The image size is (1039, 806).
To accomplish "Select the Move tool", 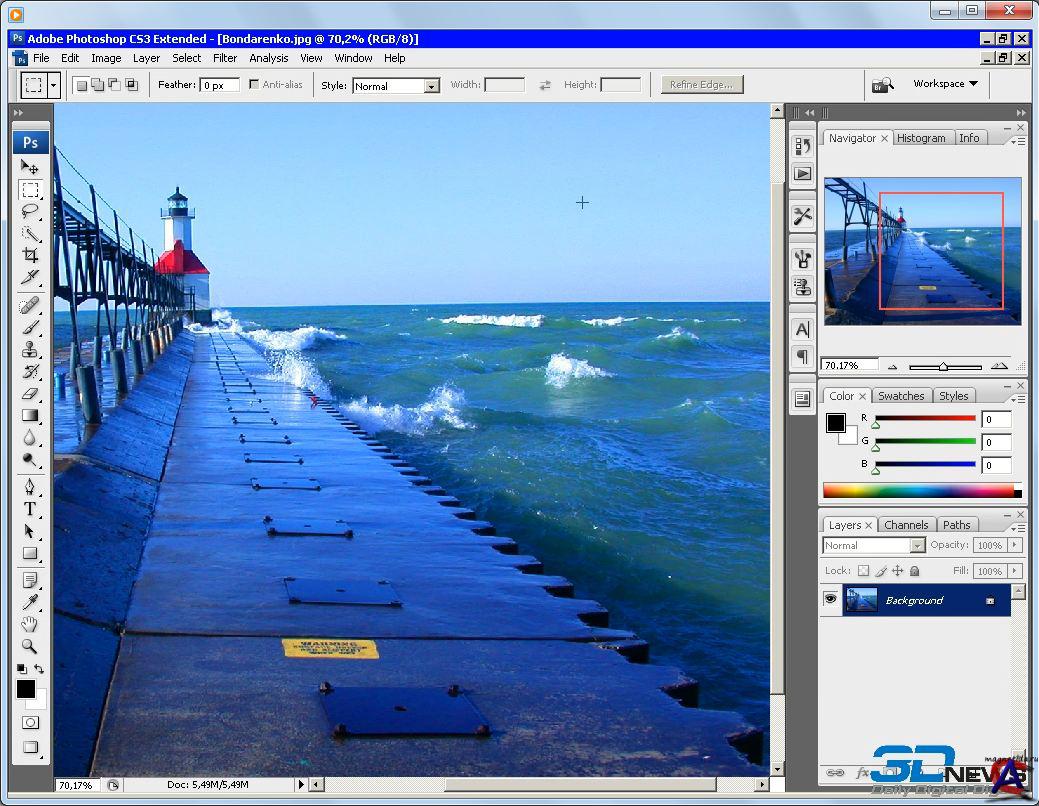I will point(30,167).
